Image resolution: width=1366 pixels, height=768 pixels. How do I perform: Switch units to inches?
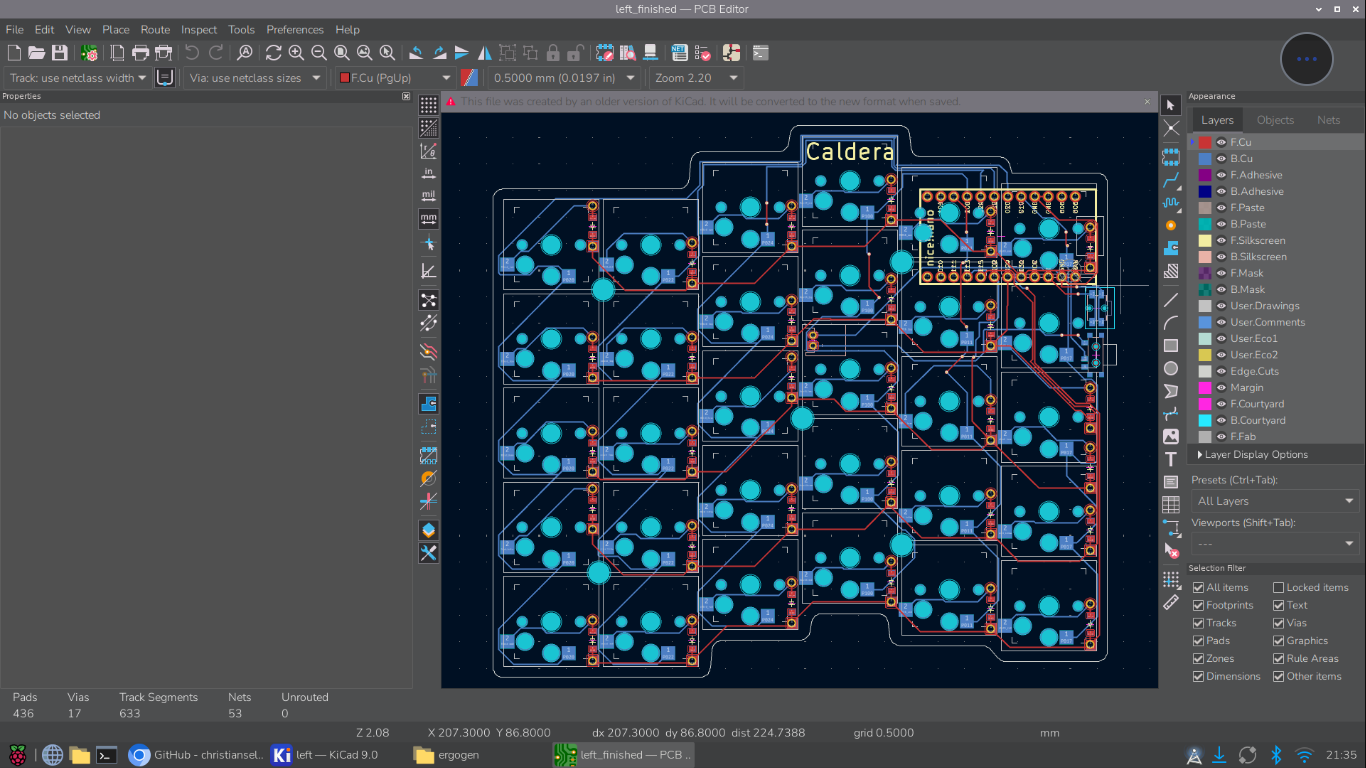tap(428, 173)
